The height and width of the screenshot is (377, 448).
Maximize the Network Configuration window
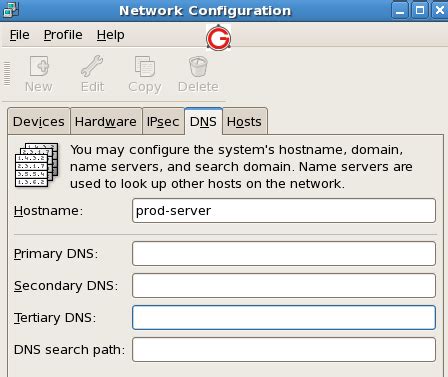tap(420, 10)
